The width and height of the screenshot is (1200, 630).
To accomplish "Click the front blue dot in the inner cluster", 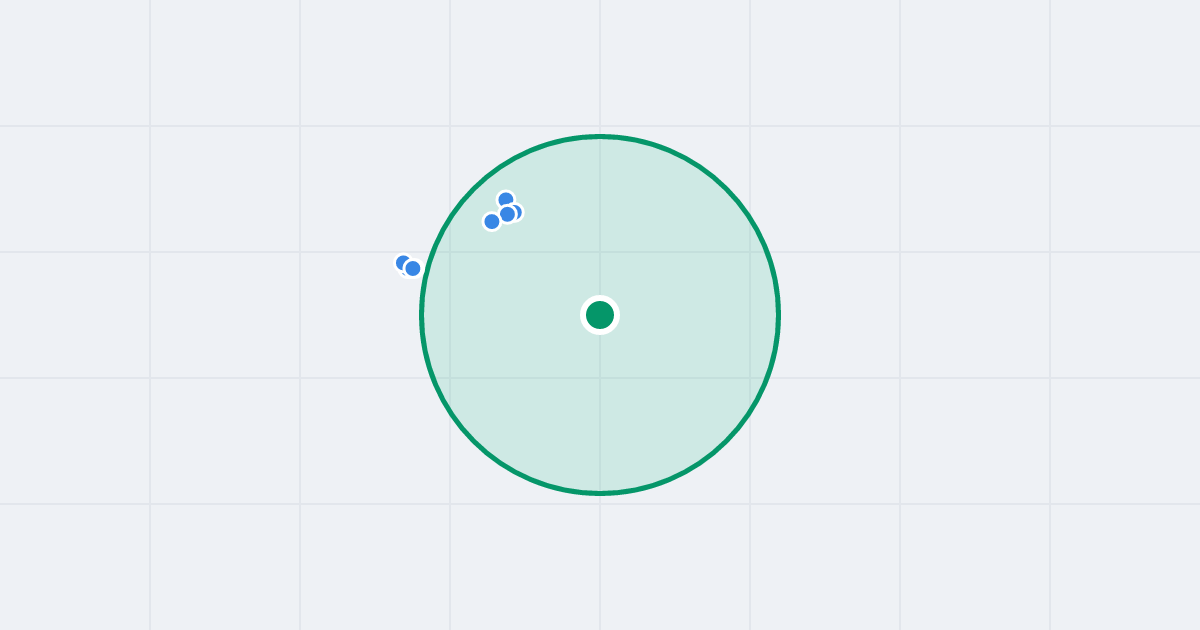I will (x=507, y=214).
